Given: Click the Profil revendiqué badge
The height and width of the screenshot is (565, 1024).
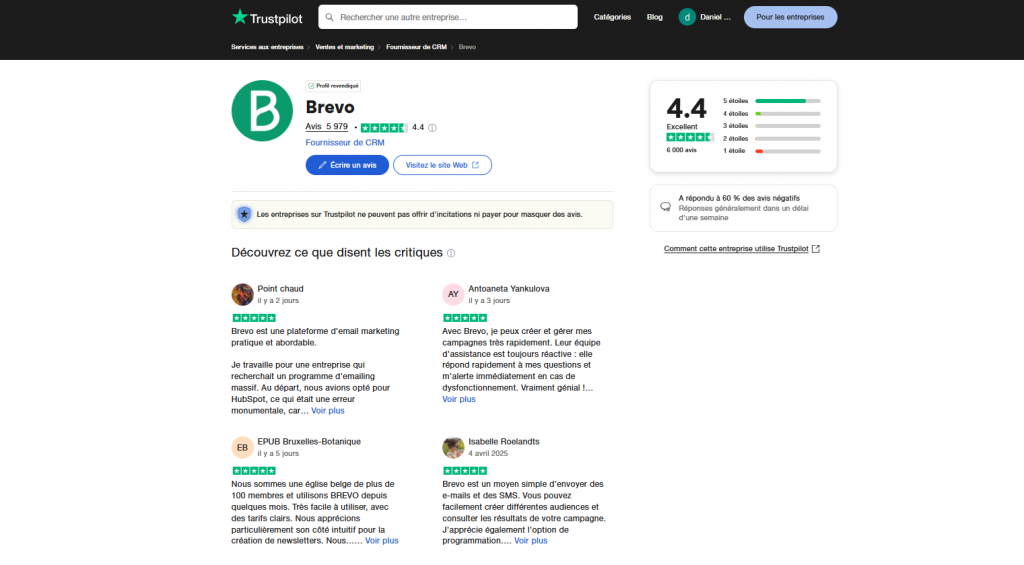Looking at the screenshot, I should (x=333, y=86).
